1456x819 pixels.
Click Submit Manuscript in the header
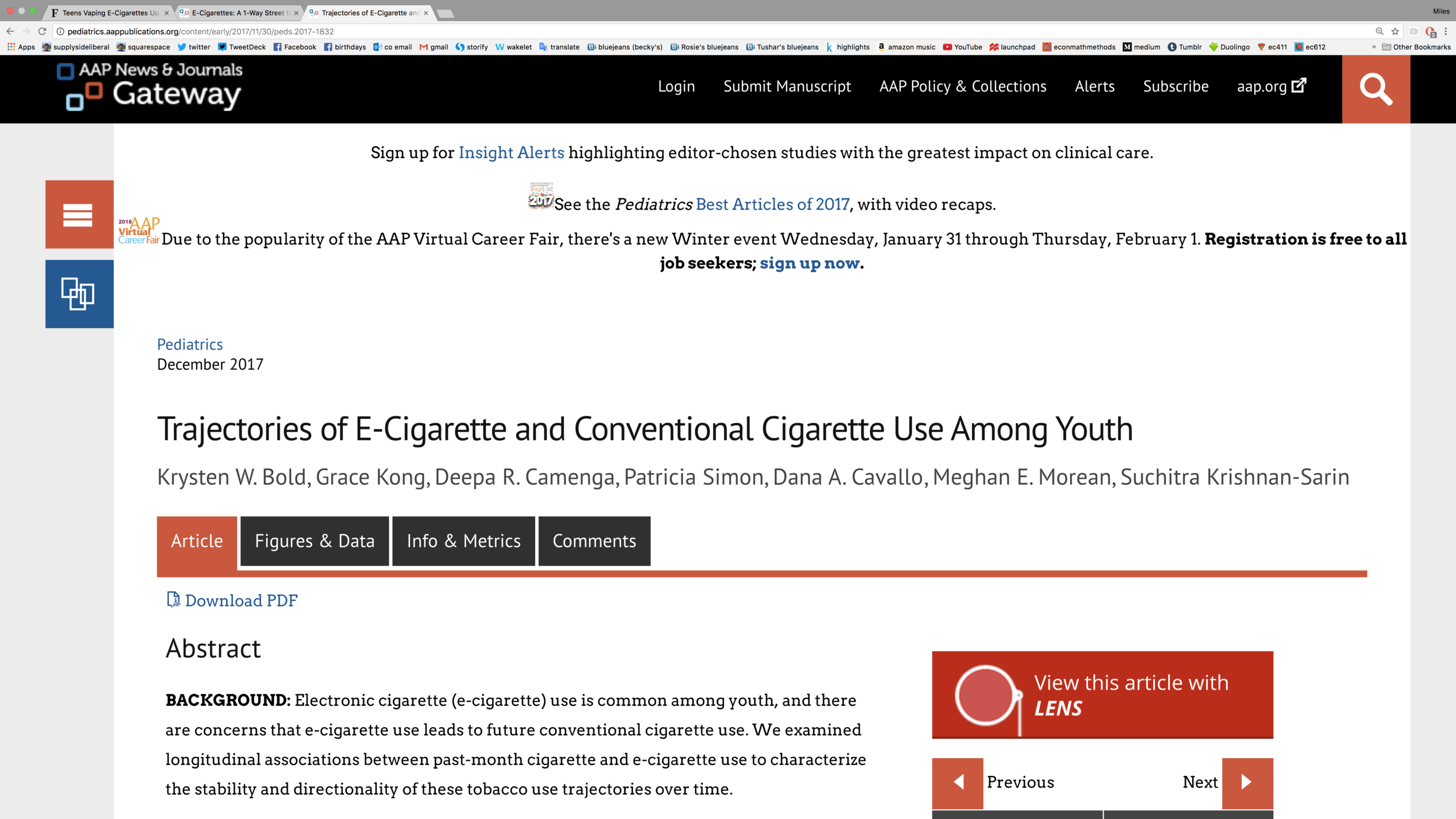click(787, 86)
